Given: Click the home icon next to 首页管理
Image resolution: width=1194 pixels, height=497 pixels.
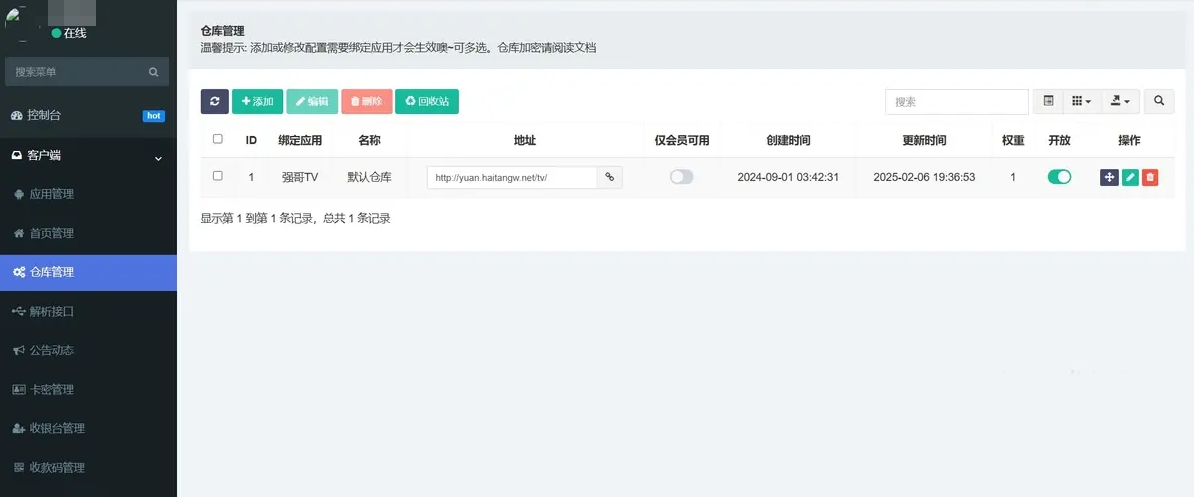Looking at the screenshot, I should 19,233.
